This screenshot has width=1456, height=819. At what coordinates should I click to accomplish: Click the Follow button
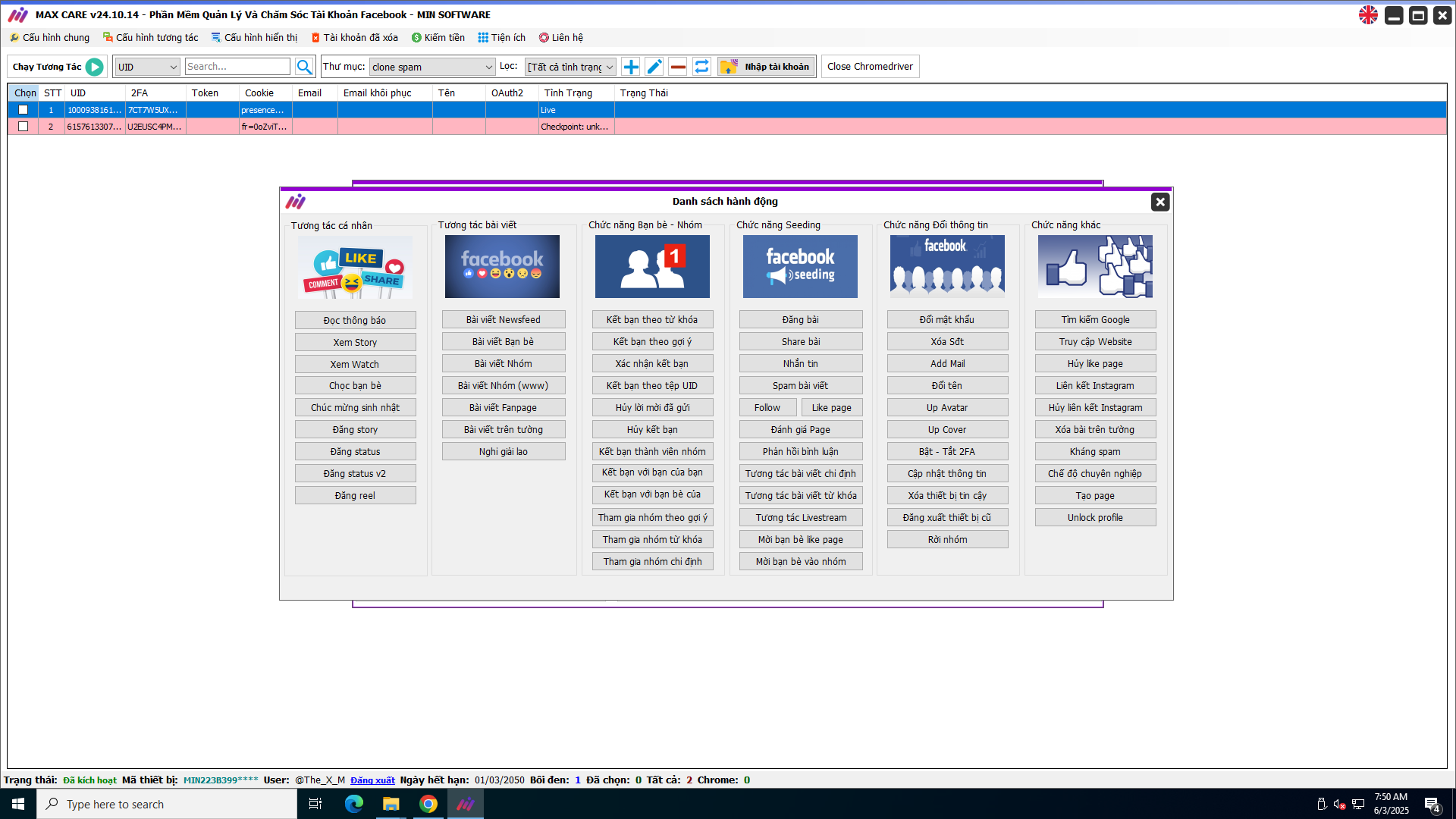coord(767,407)
